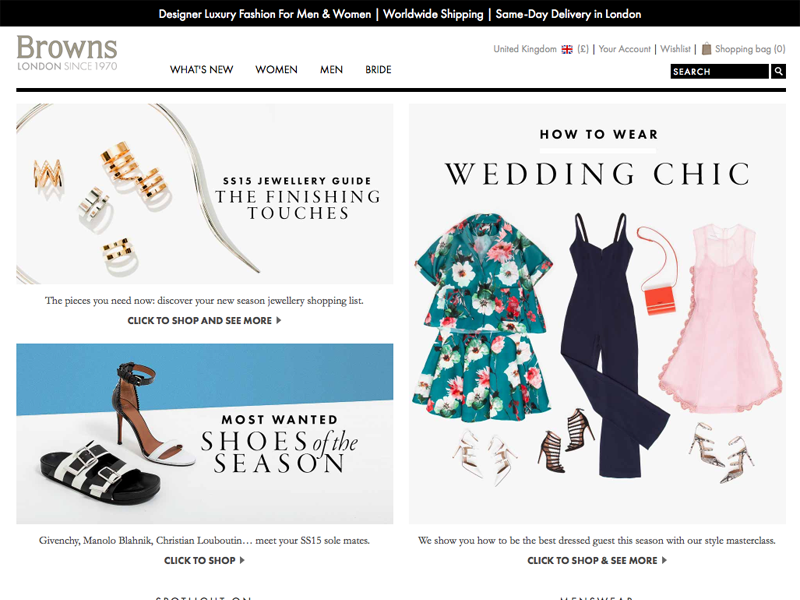Open Most Wanted Shoes of the Season banner
800x600 pixels.
pos(205,434)
